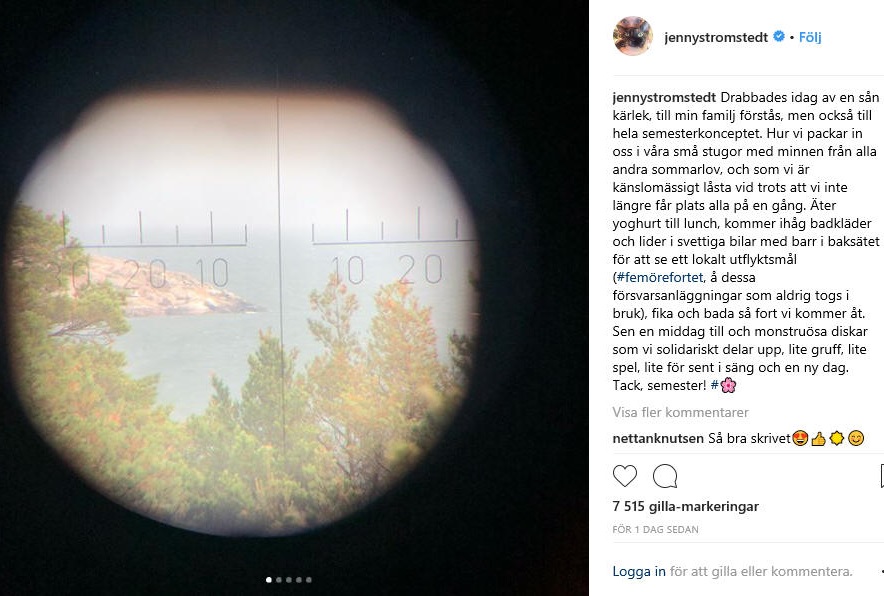Click the heart like icon
Image resolution: width=884 pixels, height=596 pixels.
click(625, 476)
